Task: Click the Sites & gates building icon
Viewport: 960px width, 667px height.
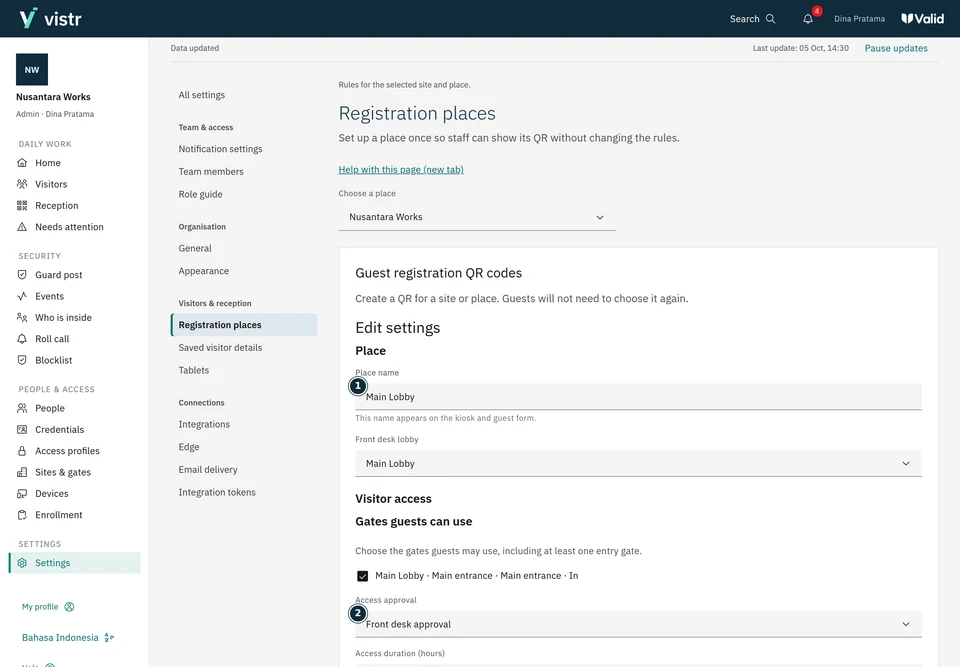Action: click(22, 473)
